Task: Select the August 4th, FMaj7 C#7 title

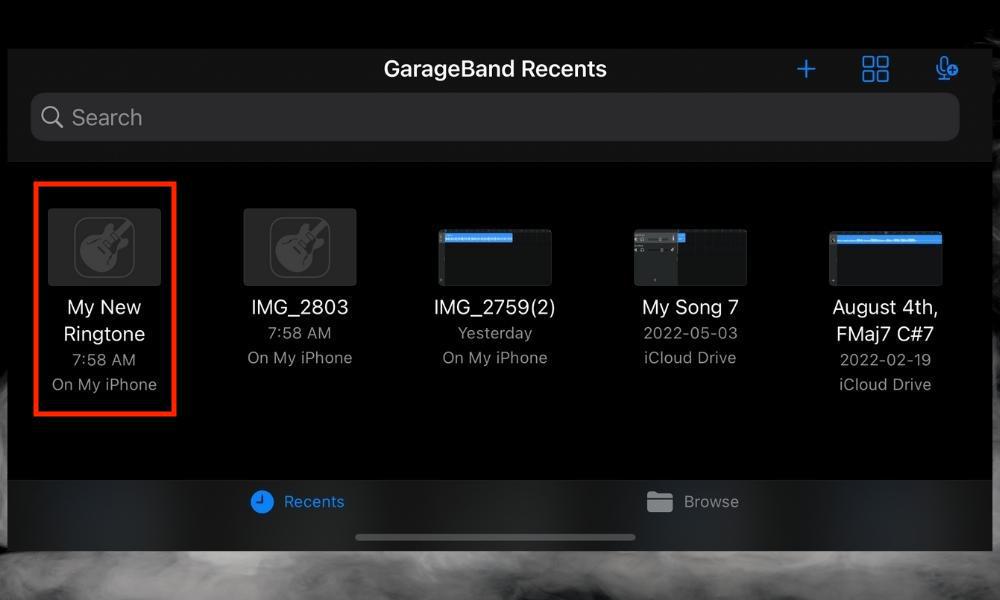Action: coord(885,321)
